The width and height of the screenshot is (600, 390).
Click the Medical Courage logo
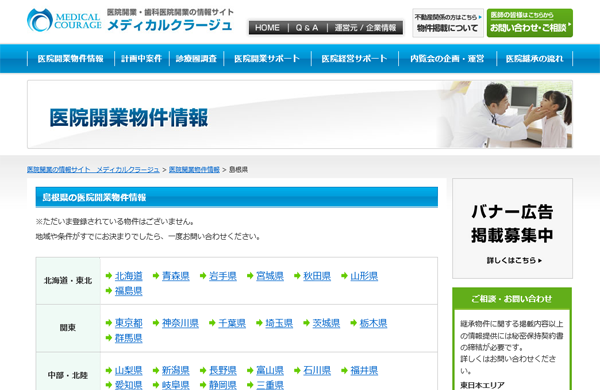coord(64,20)
